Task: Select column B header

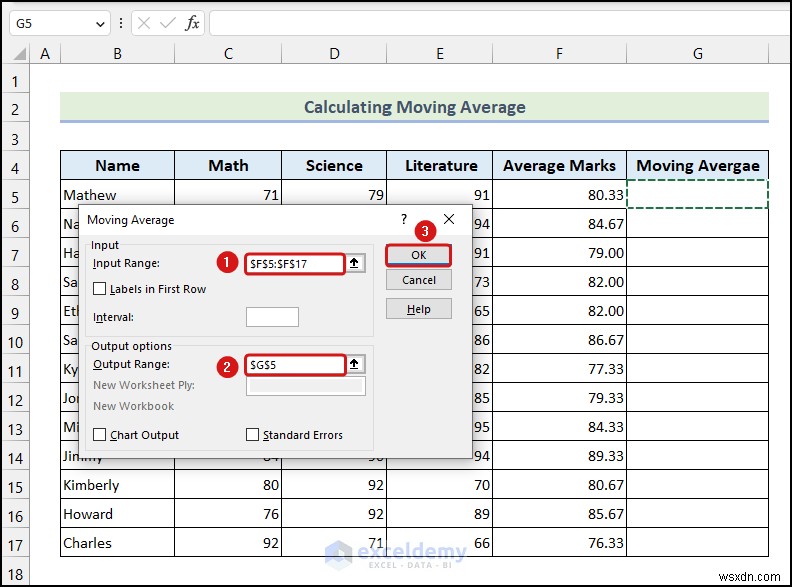Action: pyautogui.click(x=117, y=54)
